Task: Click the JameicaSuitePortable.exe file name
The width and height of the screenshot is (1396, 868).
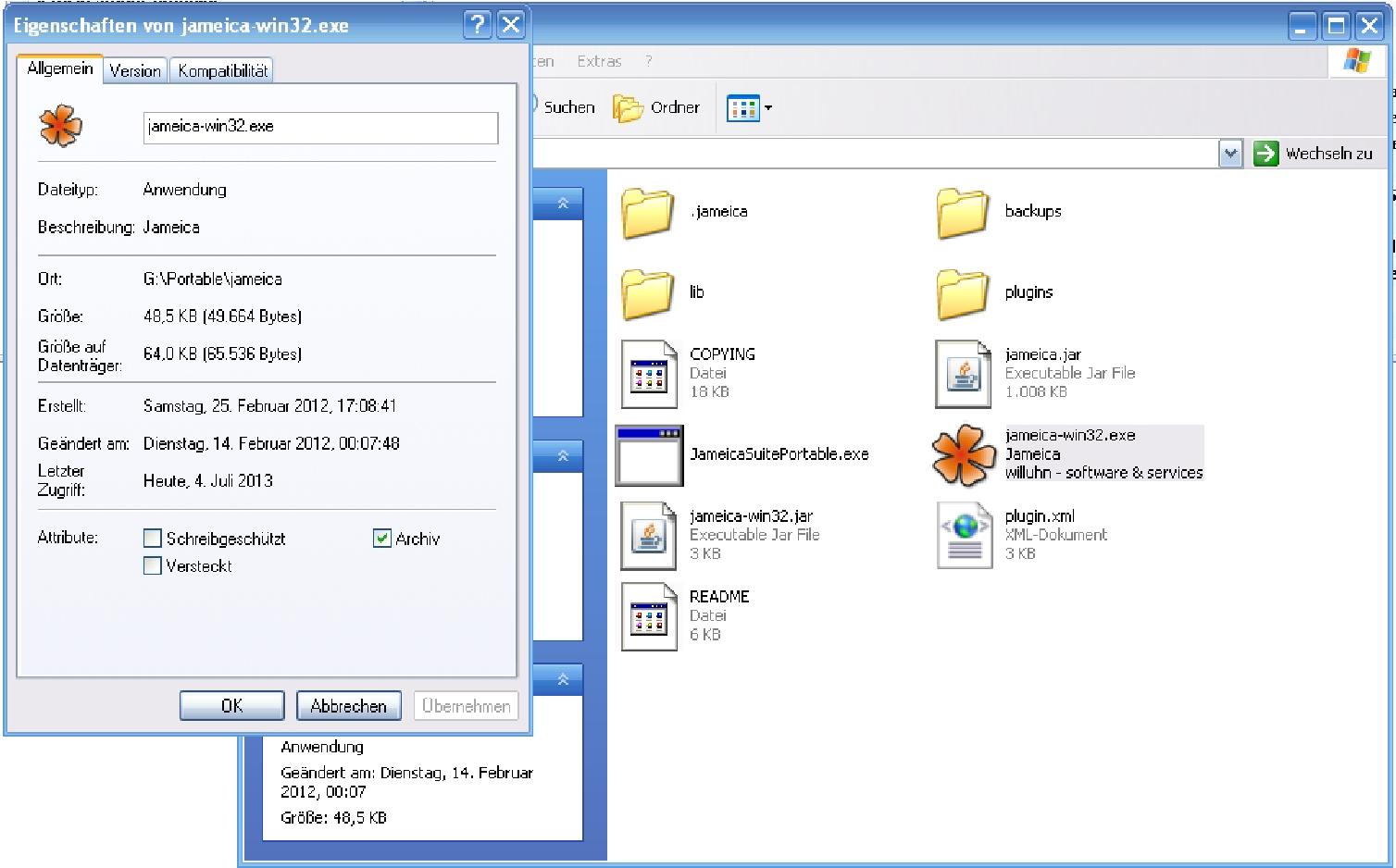Action: [779, 454]
